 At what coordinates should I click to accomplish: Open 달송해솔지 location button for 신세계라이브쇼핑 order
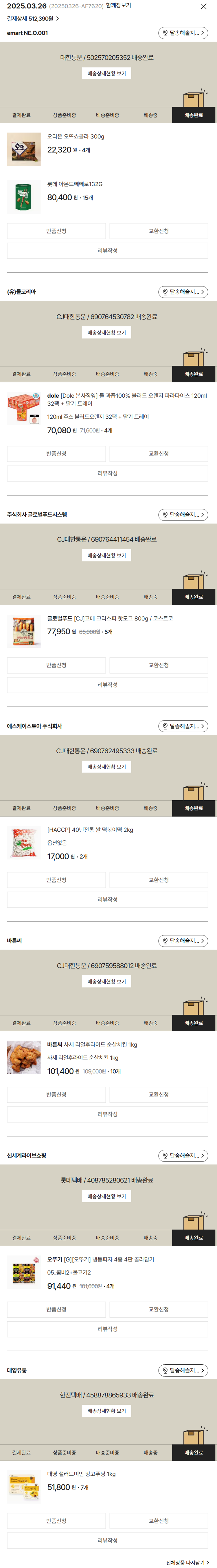[183, 1156]
